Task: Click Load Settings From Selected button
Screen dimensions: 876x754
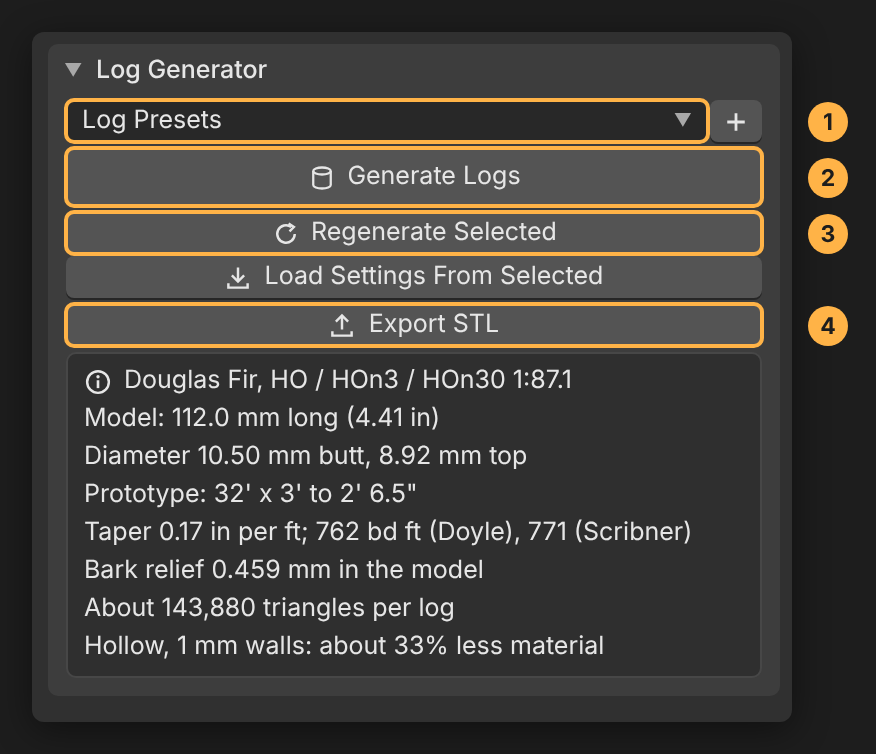Action: tap(414, 277)
